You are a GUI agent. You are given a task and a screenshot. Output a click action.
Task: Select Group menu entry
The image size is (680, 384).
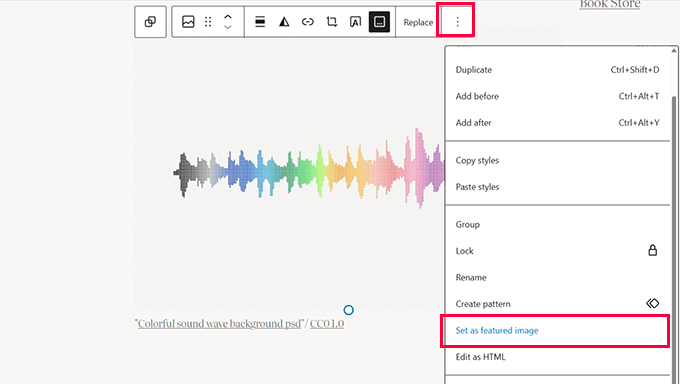coord(558,225)
